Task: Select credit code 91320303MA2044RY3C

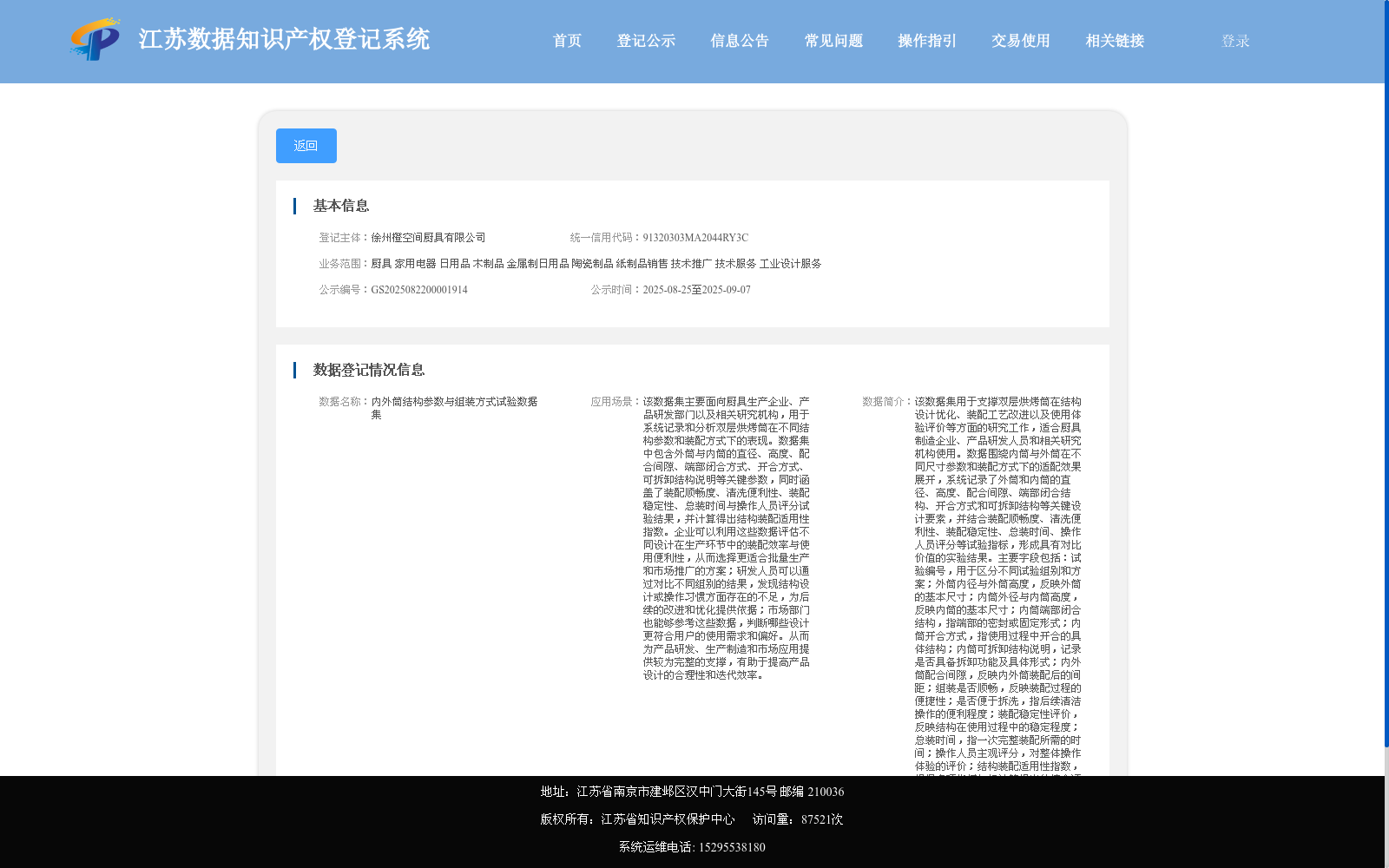Action: 695,238
